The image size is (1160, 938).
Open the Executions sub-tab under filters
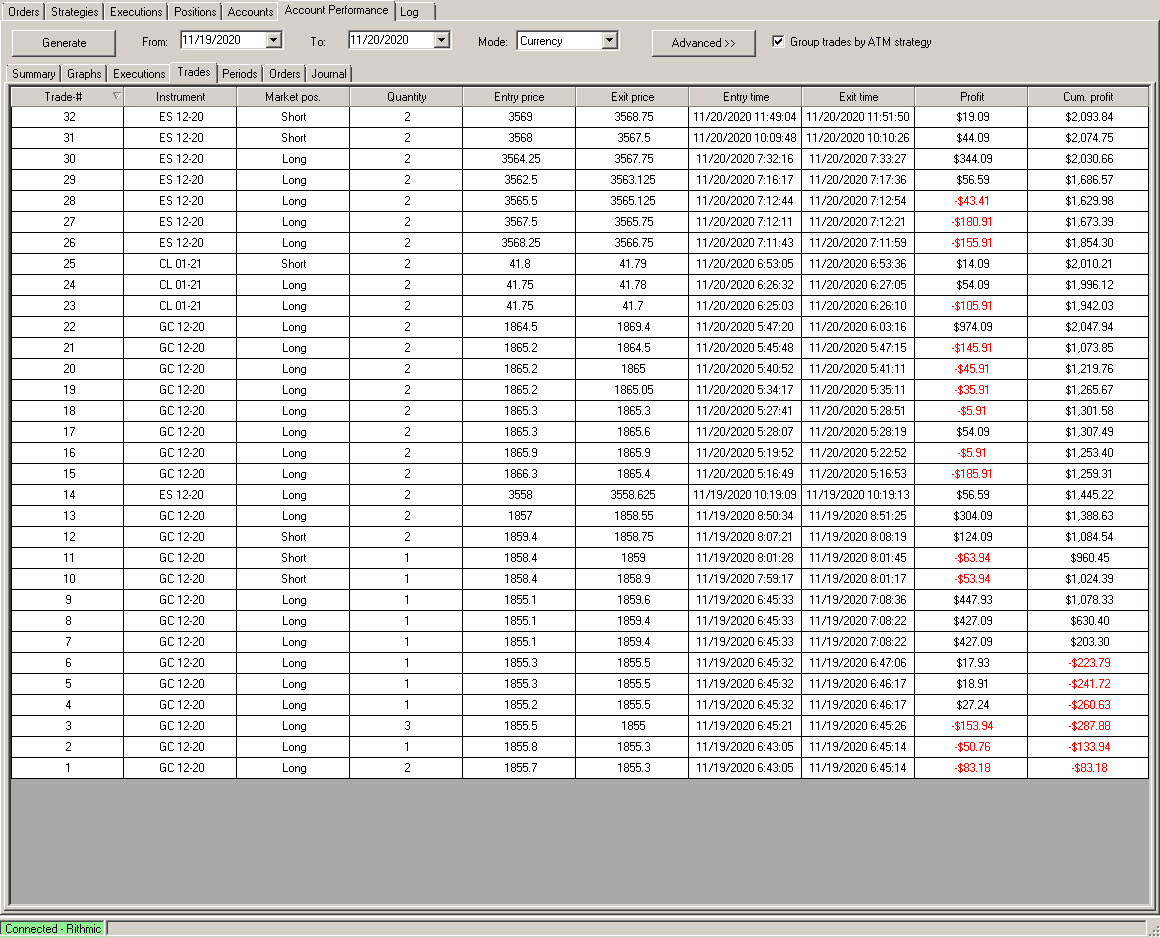[139, 74]
